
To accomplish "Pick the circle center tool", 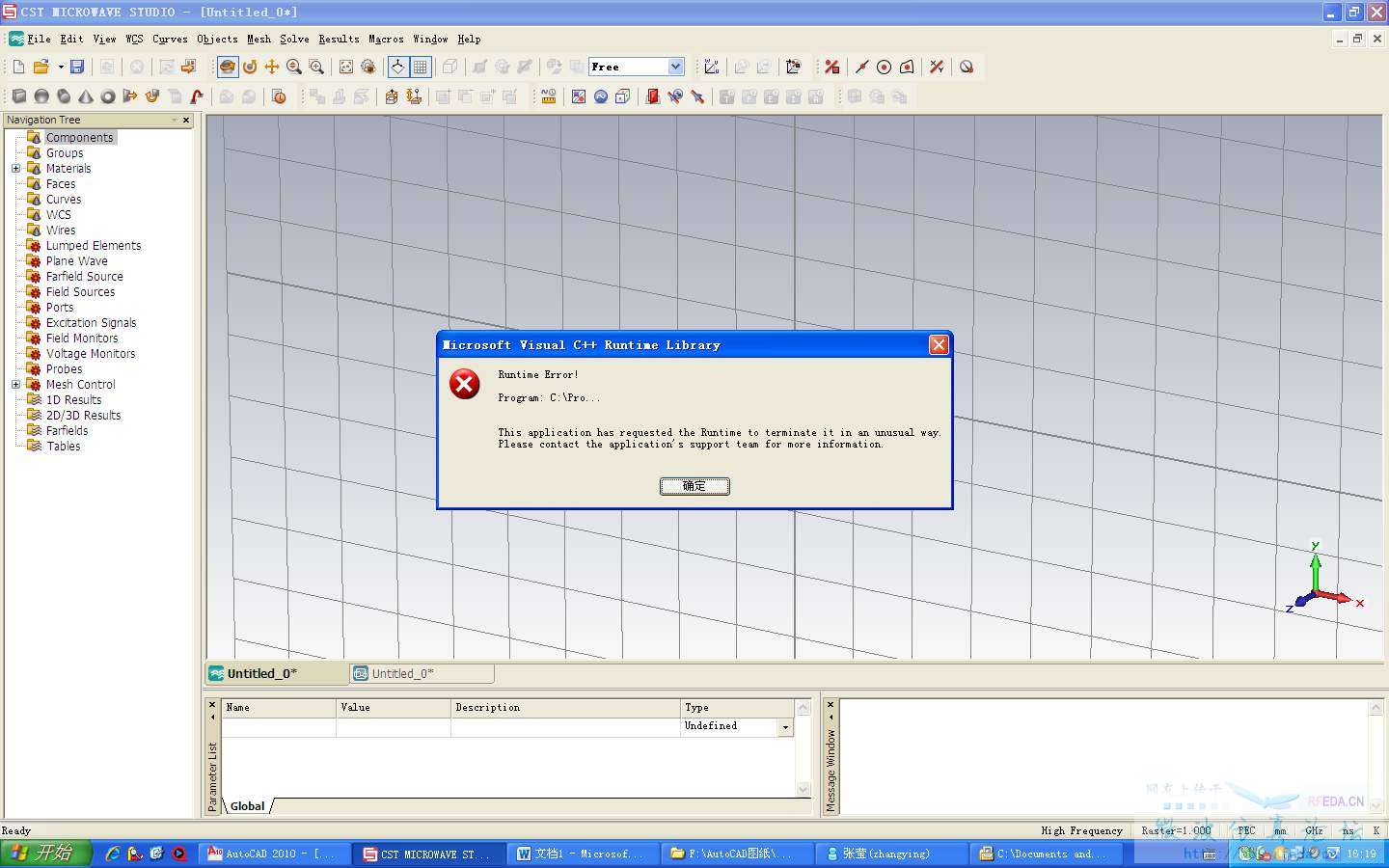I will 884,67.
